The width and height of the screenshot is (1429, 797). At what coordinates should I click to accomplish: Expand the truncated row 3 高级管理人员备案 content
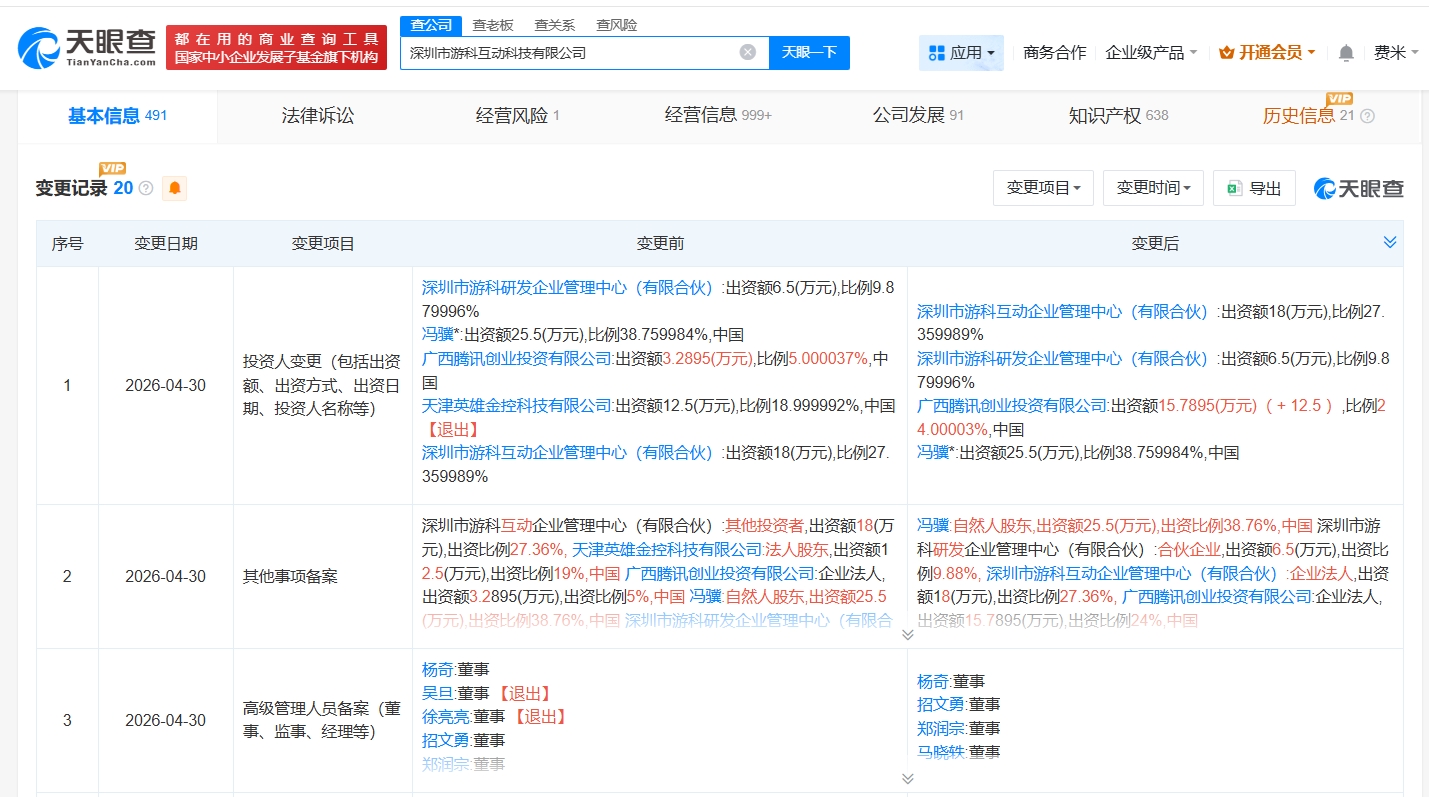(x=907, y=778)
